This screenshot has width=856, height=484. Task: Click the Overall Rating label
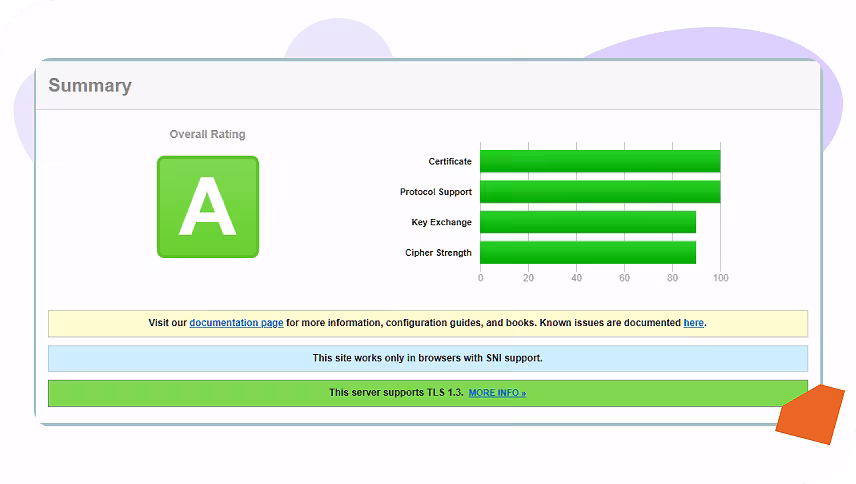207,134
